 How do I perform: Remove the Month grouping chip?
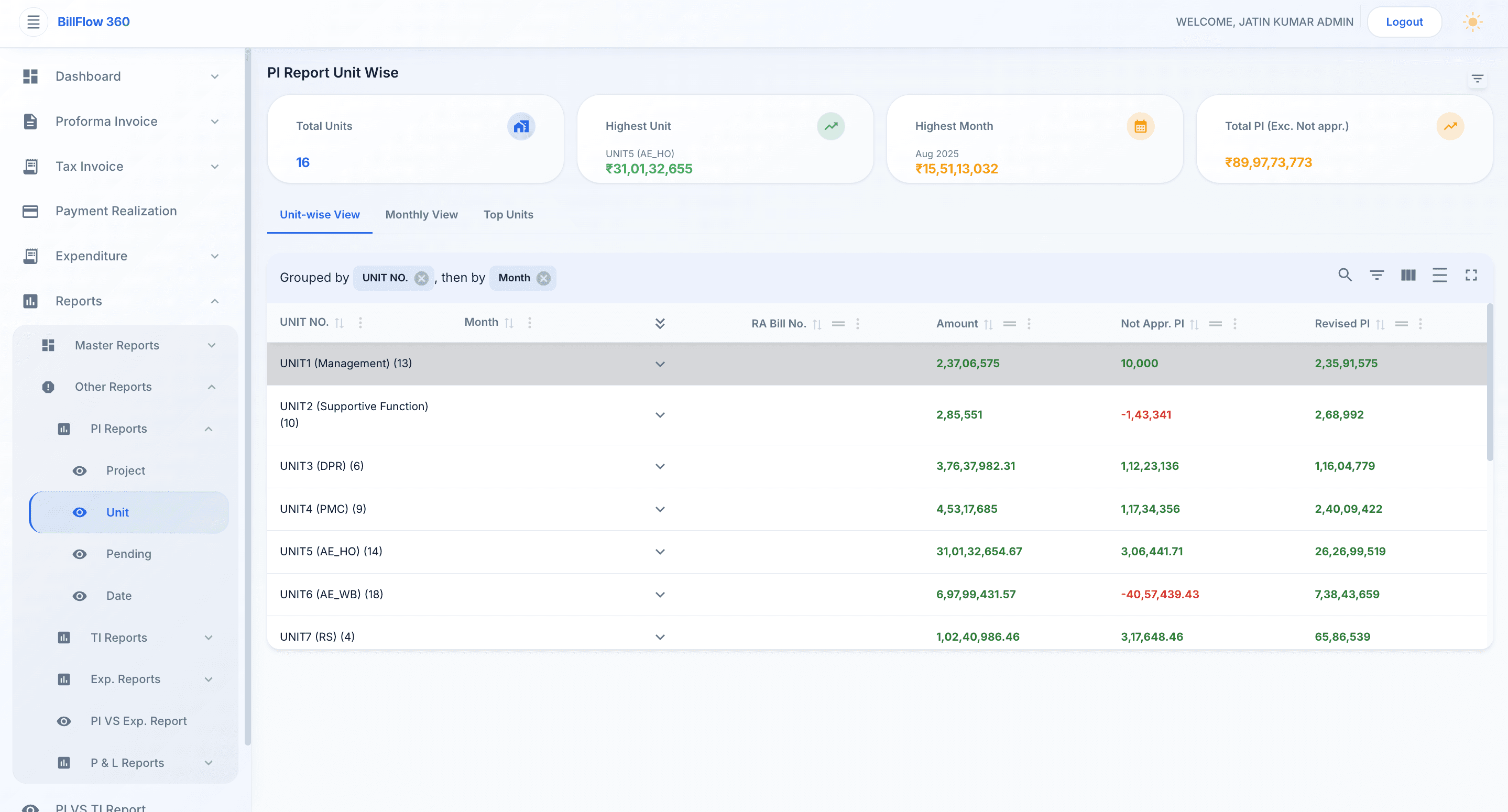pos(543,278)
